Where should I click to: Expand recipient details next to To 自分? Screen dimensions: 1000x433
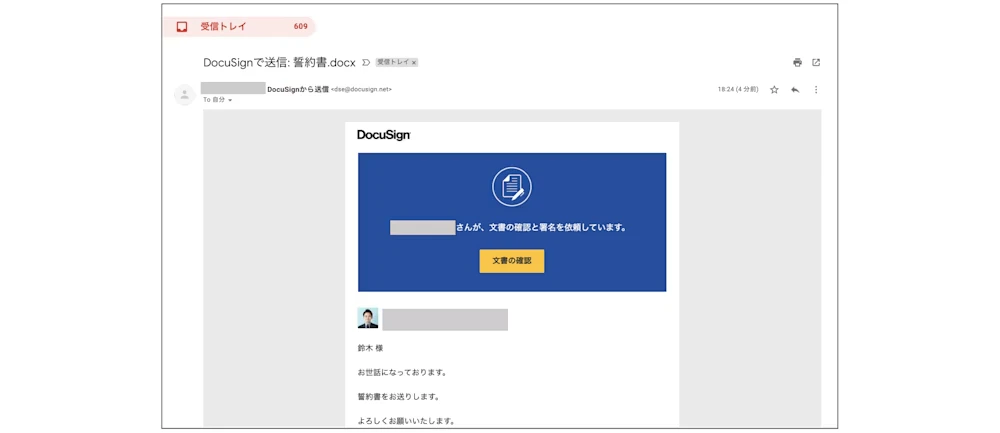[x=230, y=101]
